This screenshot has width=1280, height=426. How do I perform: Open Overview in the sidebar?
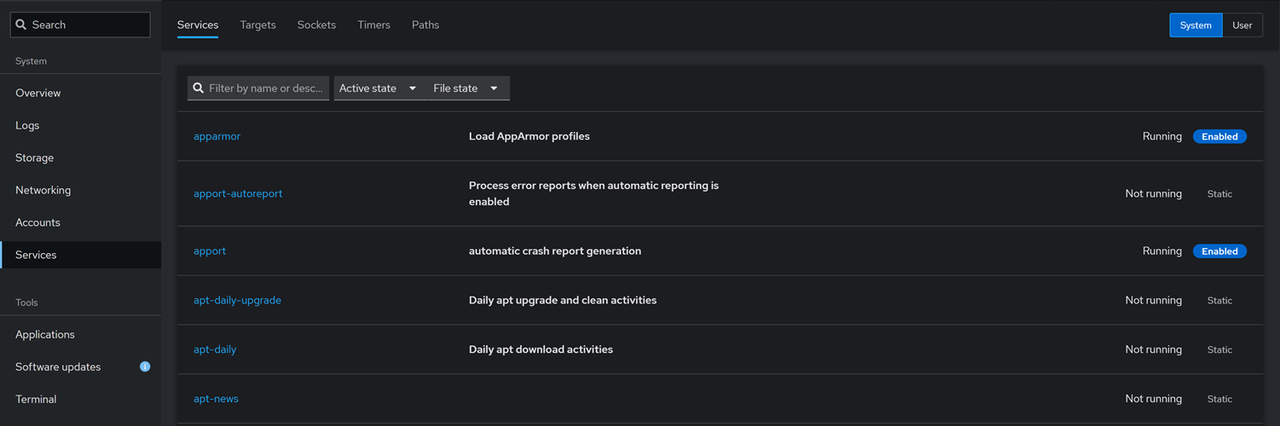80,93
